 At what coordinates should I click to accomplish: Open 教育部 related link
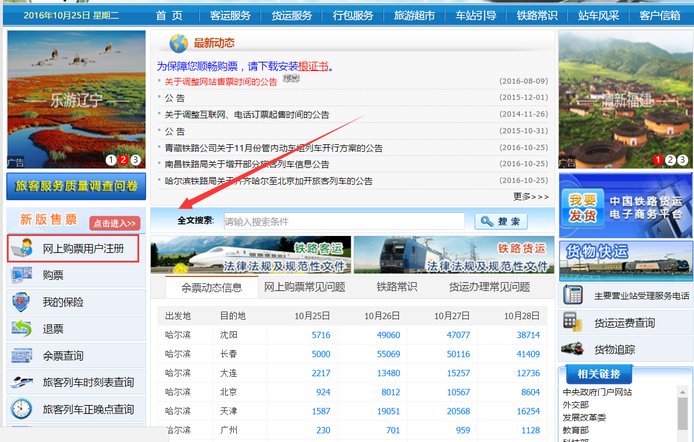(575, 430)
